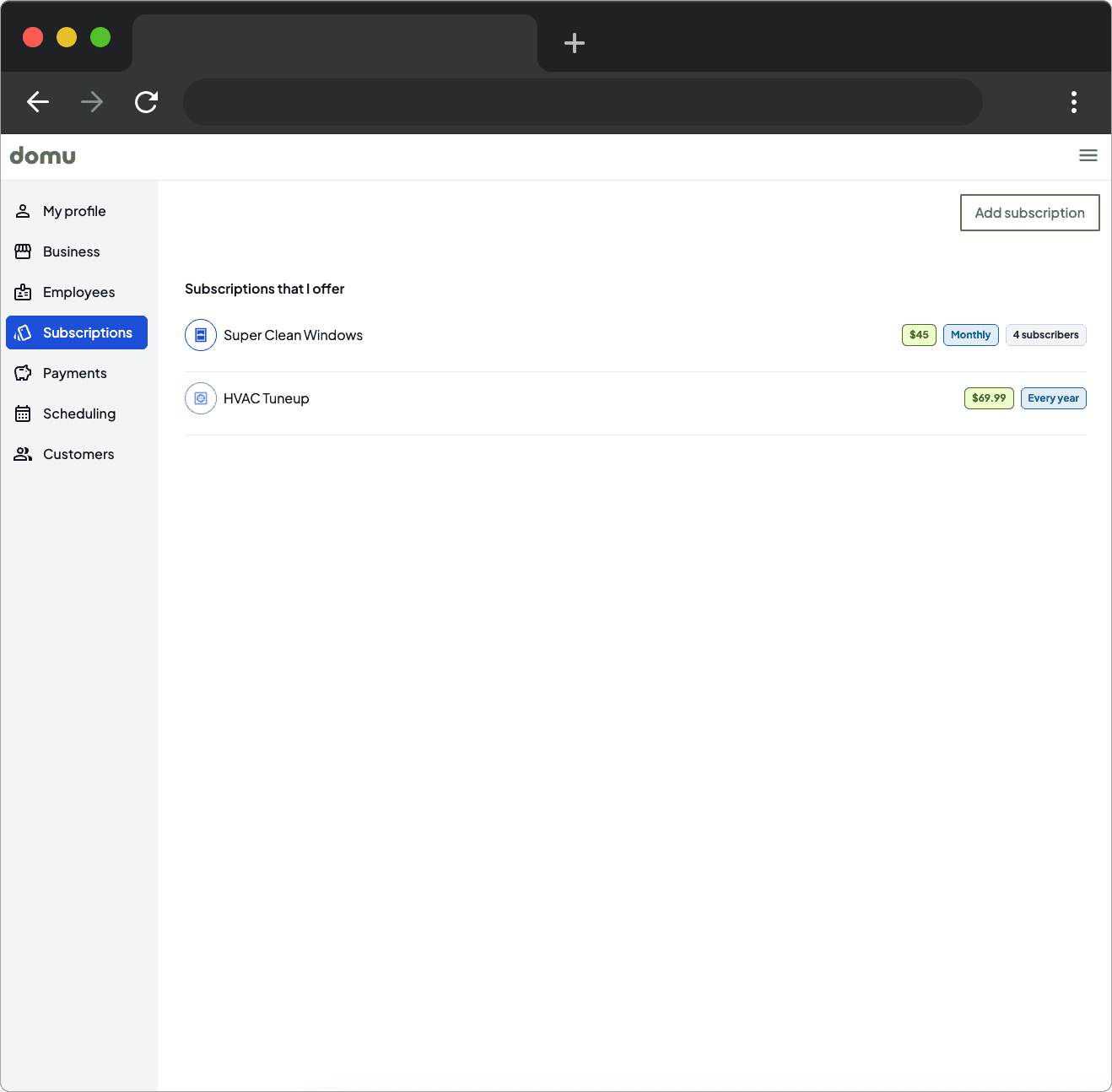Image resolution: width=1112 pixels, height=1092 pixels.
Task: Open the Scheduling section
Action: (x=77, y=414)
